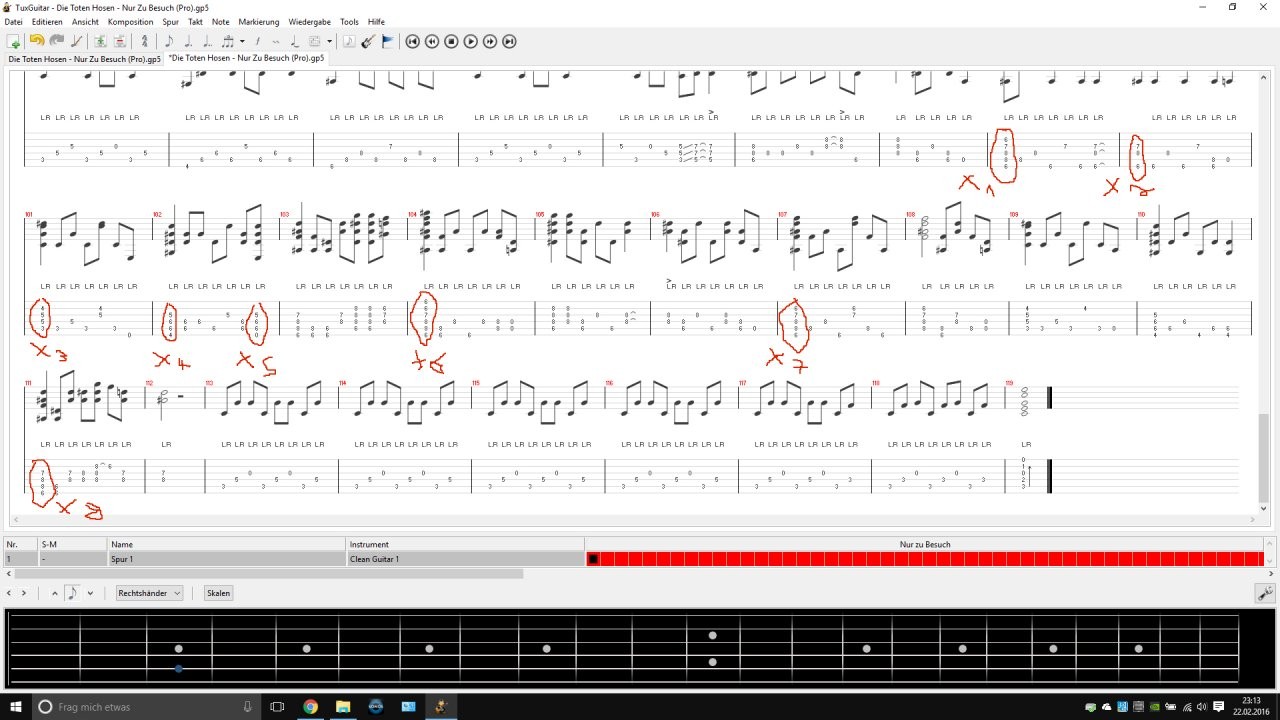Click the Instrument column header
This screenshot has width=1280, height=720.
pyautogui.click(x=465, y=545)
